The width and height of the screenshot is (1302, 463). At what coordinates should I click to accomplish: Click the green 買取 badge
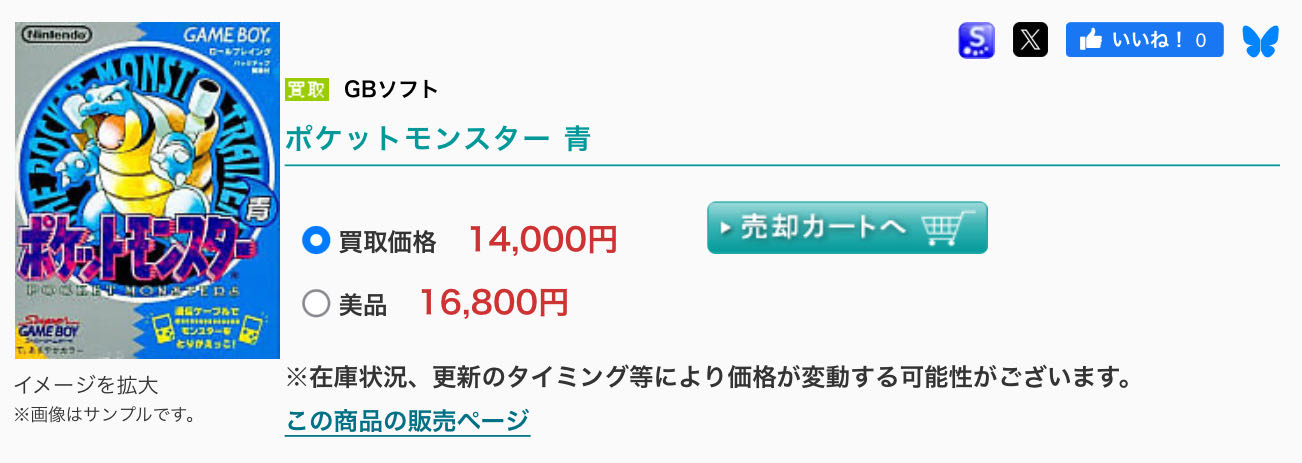tap(307, 89)
